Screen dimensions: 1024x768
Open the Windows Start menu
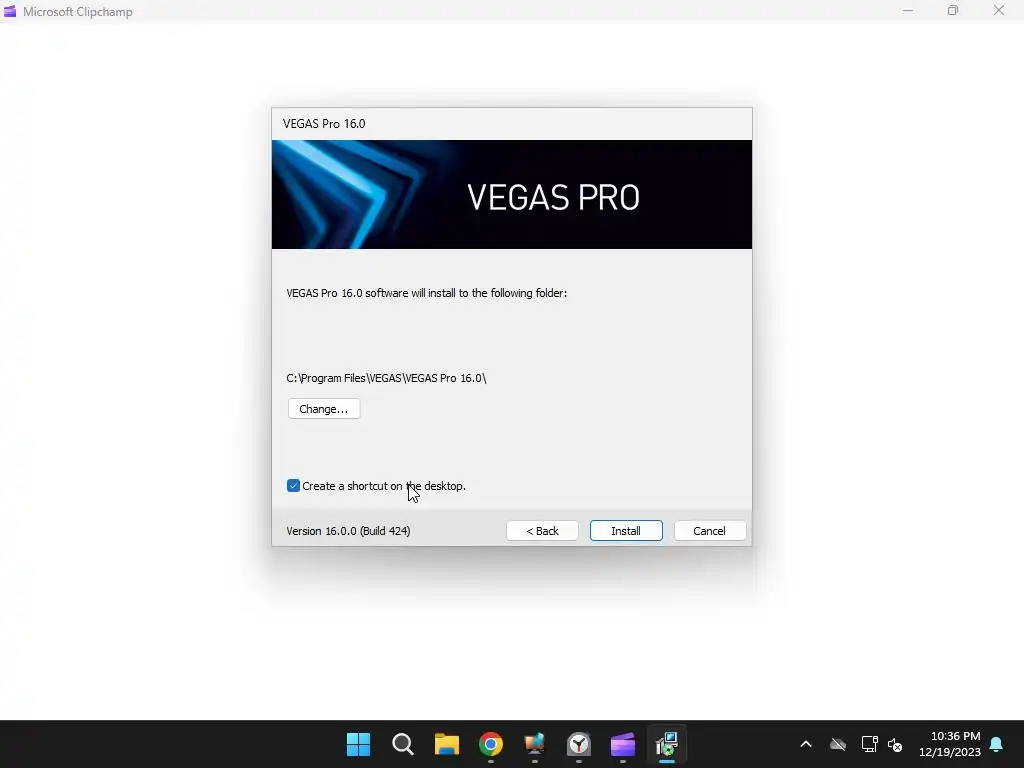[x=358, y=744]
